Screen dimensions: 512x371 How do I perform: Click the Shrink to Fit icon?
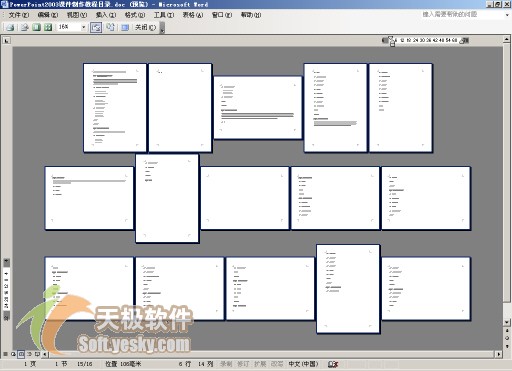110,27
